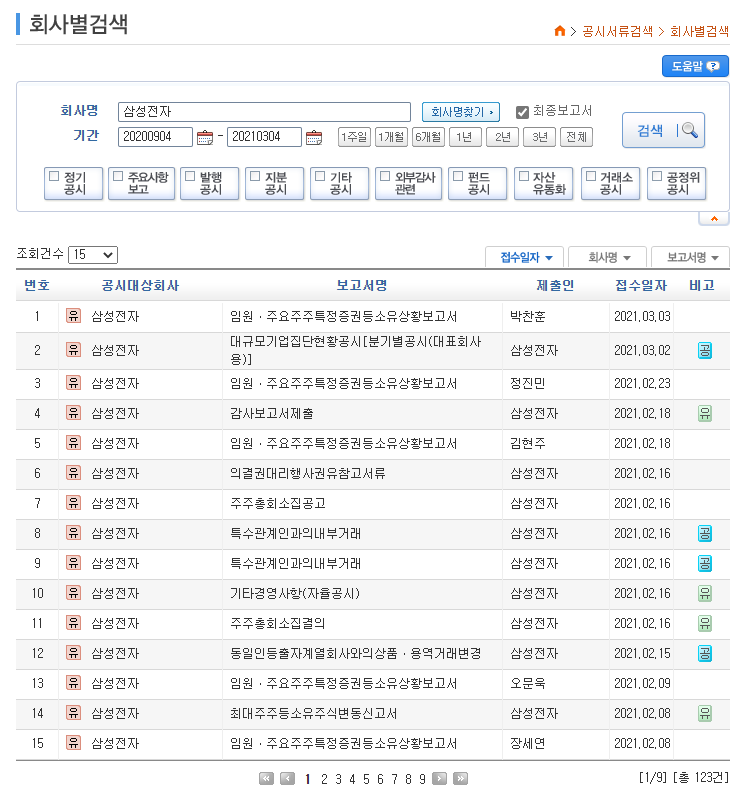Open 최대주주등소유주식변동신고서 report
This screenshot has height=791, width=739.
314,713
